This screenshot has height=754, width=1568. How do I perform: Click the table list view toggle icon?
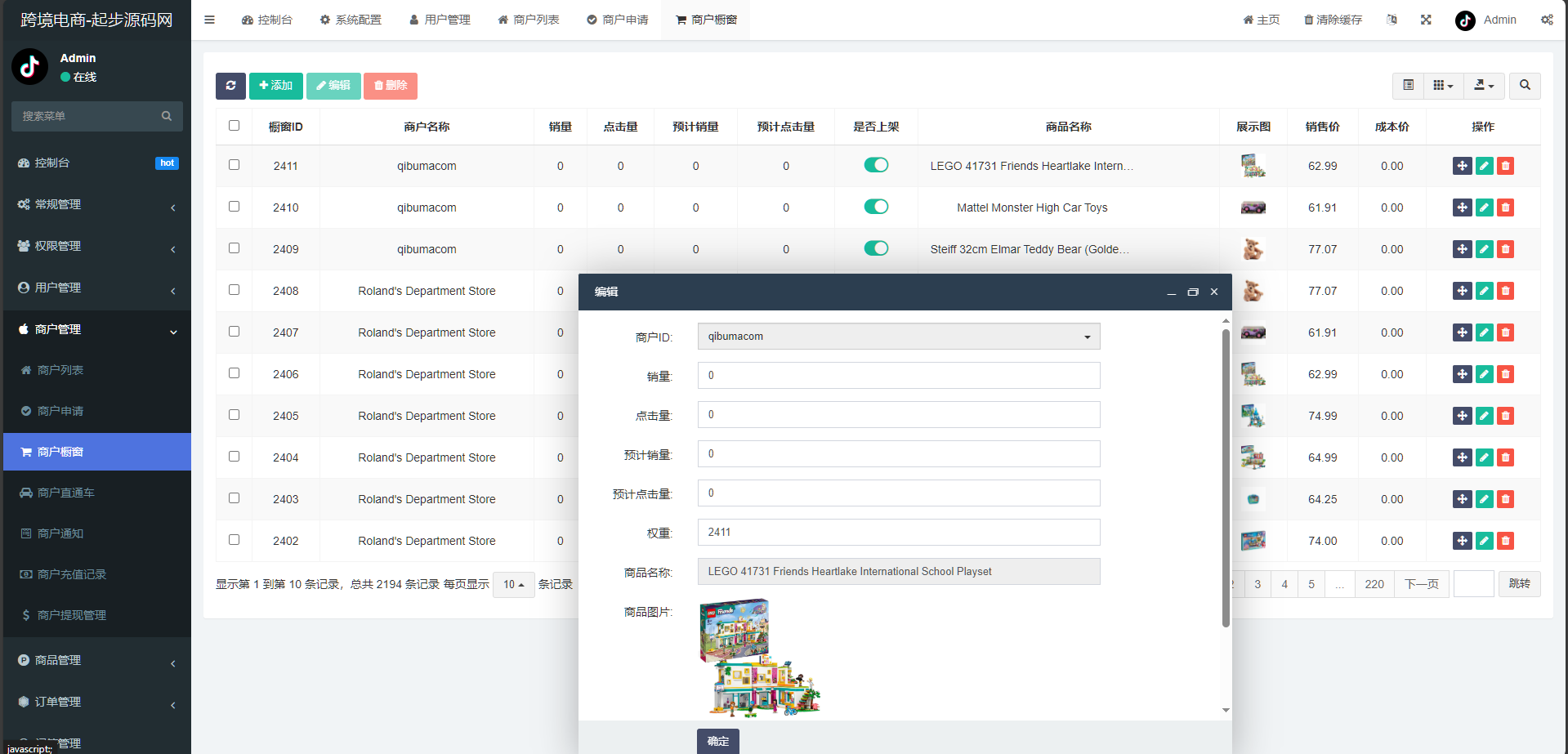pyautogui.click(x=1408, y=86)
